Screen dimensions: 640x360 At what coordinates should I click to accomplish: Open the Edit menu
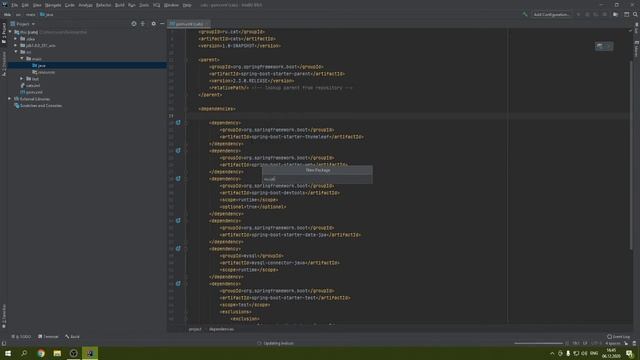pos(25,5)
